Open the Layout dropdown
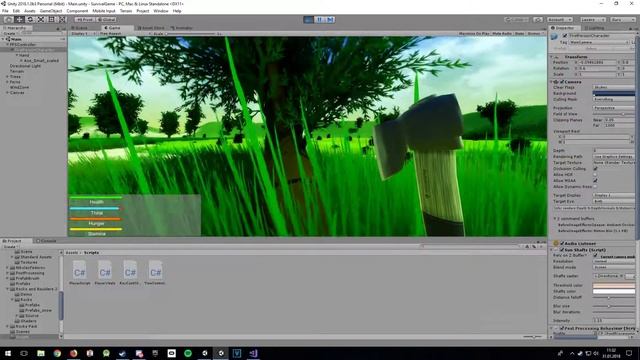Image resolution: width=640 pixels, height=360 pixels. (622, 20)
